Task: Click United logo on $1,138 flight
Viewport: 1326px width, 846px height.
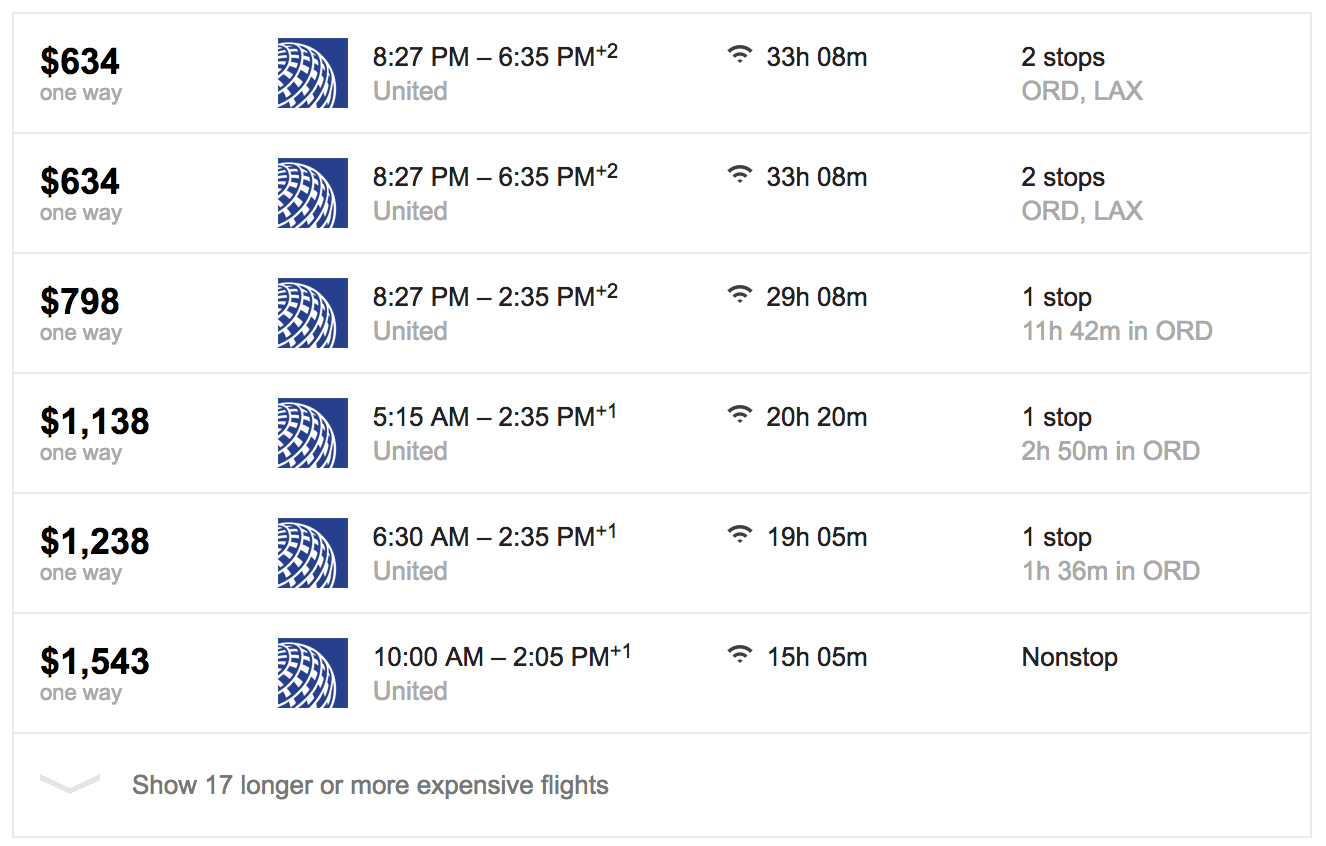Action: click(x=313, y=433)
